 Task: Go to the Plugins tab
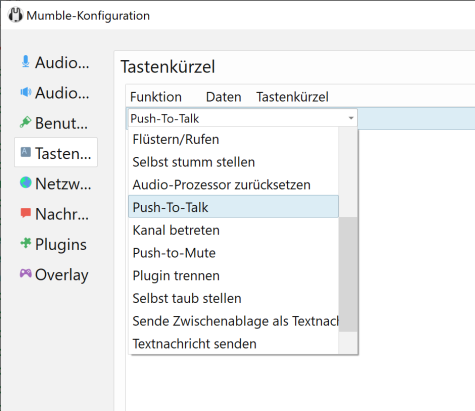(x=61, y=245)
